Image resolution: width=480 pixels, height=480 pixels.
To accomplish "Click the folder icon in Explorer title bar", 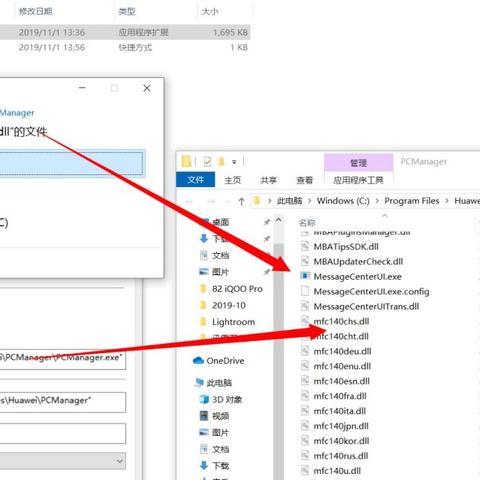I will click(186, 161).
